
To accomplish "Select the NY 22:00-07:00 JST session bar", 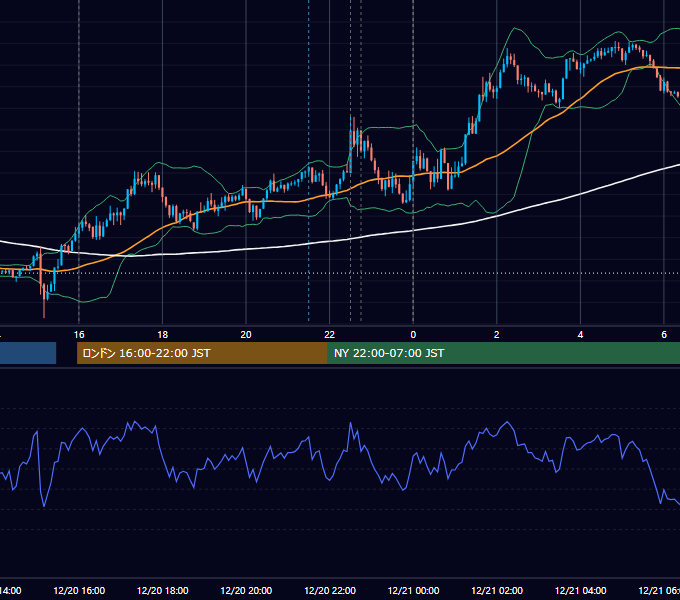I will pyautogui.click(x=503, y=353).
